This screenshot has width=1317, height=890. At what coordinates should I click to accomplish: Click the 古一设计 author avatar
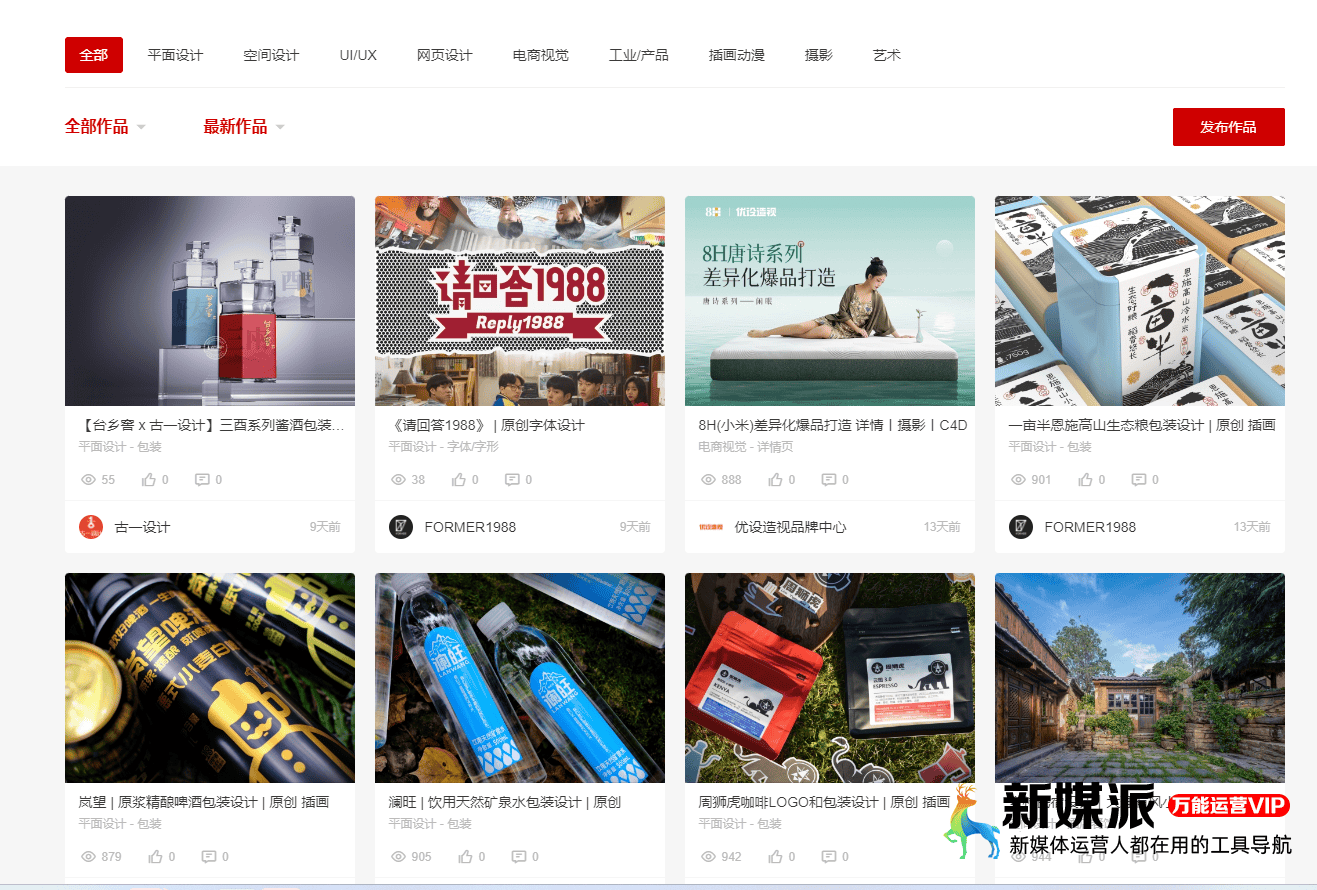pyautogui.click(x=91, y=527)
